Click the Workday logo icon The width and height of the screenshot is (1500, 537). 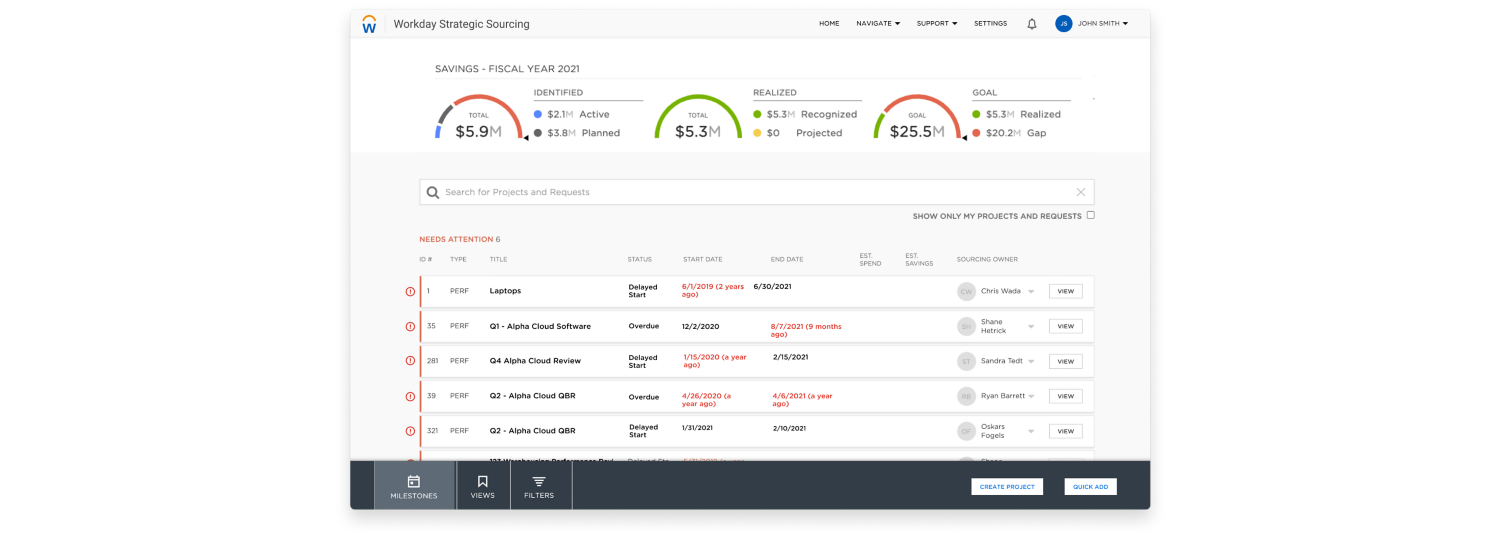coord(369,24)
